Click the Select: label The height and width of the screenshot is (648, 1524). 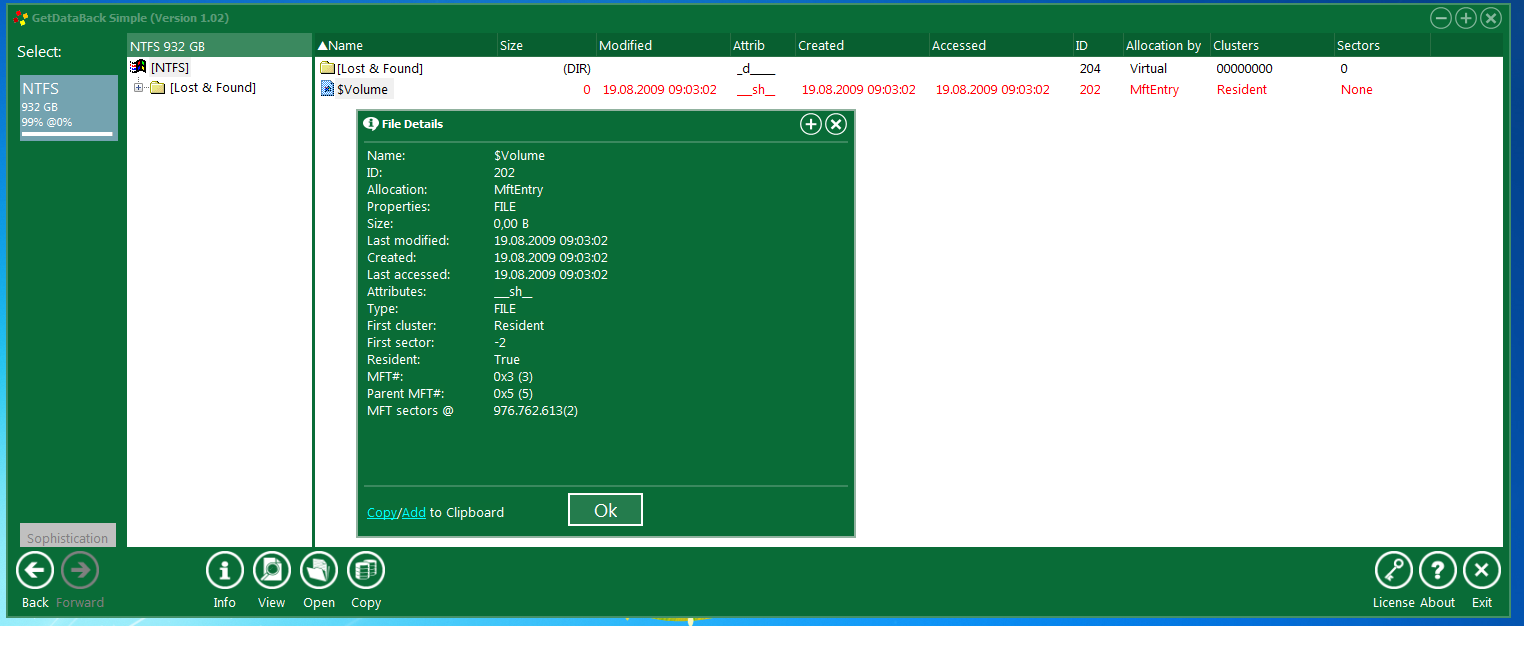39,52
